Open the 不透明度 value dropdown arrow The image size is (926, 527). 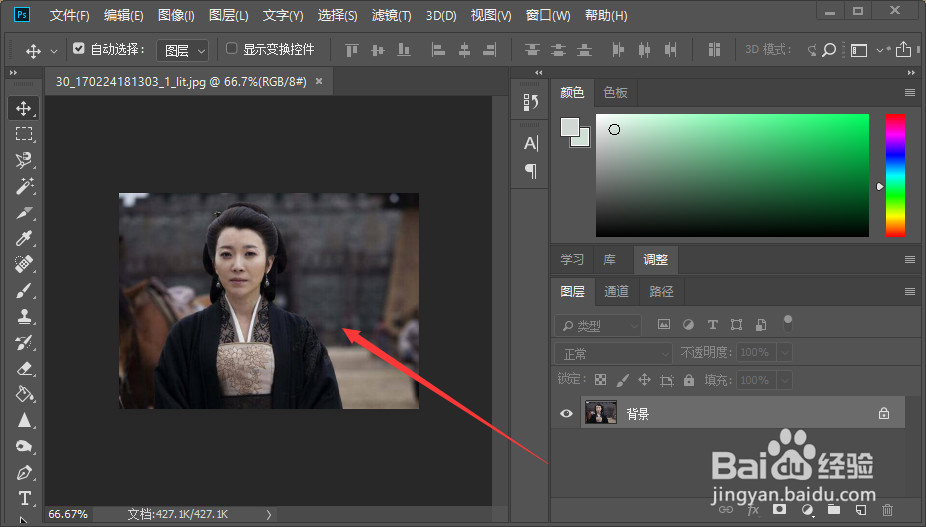click(x=784, y=353)
